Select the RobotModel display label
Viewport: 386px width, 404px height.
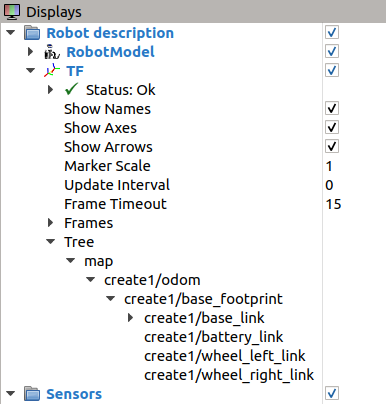click(110, 52)
